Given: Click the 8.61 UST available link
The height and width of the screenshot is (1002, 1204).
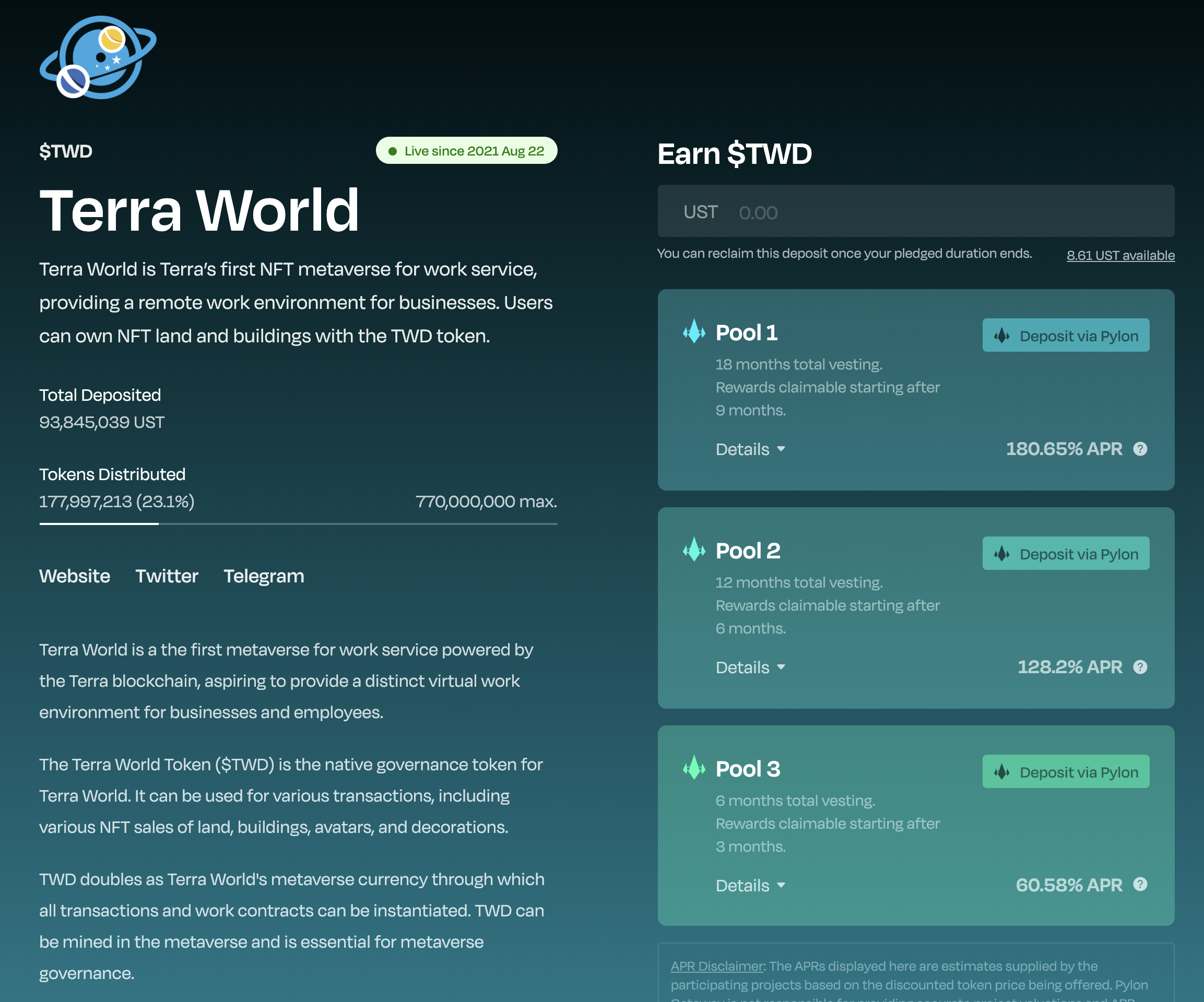Looking at the screenshot, I should (x=1120, y=256).
